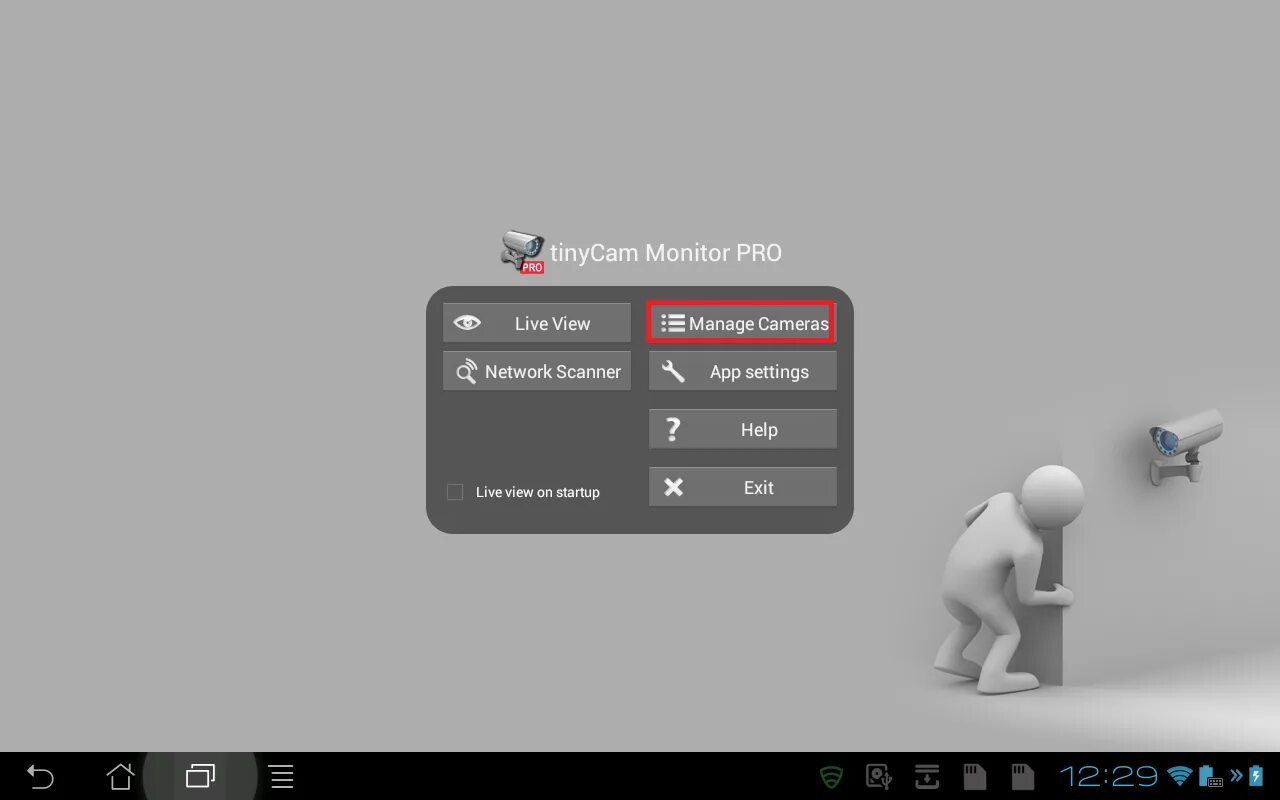Tap the Wi-Fi signal status icon
Viewport: 1280px width, 800px height.
[1181, 776]
